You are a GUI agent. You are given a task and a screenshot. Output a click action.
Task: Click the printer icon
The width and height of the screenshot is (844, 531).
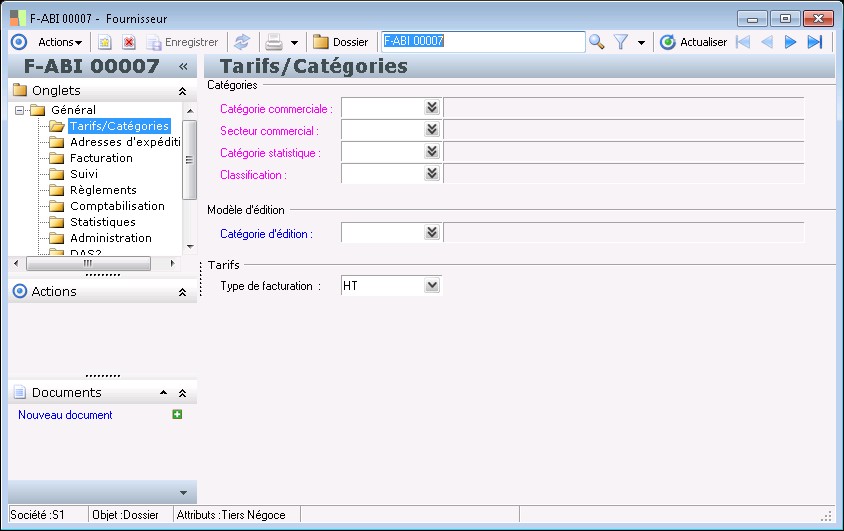coord(274,42)
